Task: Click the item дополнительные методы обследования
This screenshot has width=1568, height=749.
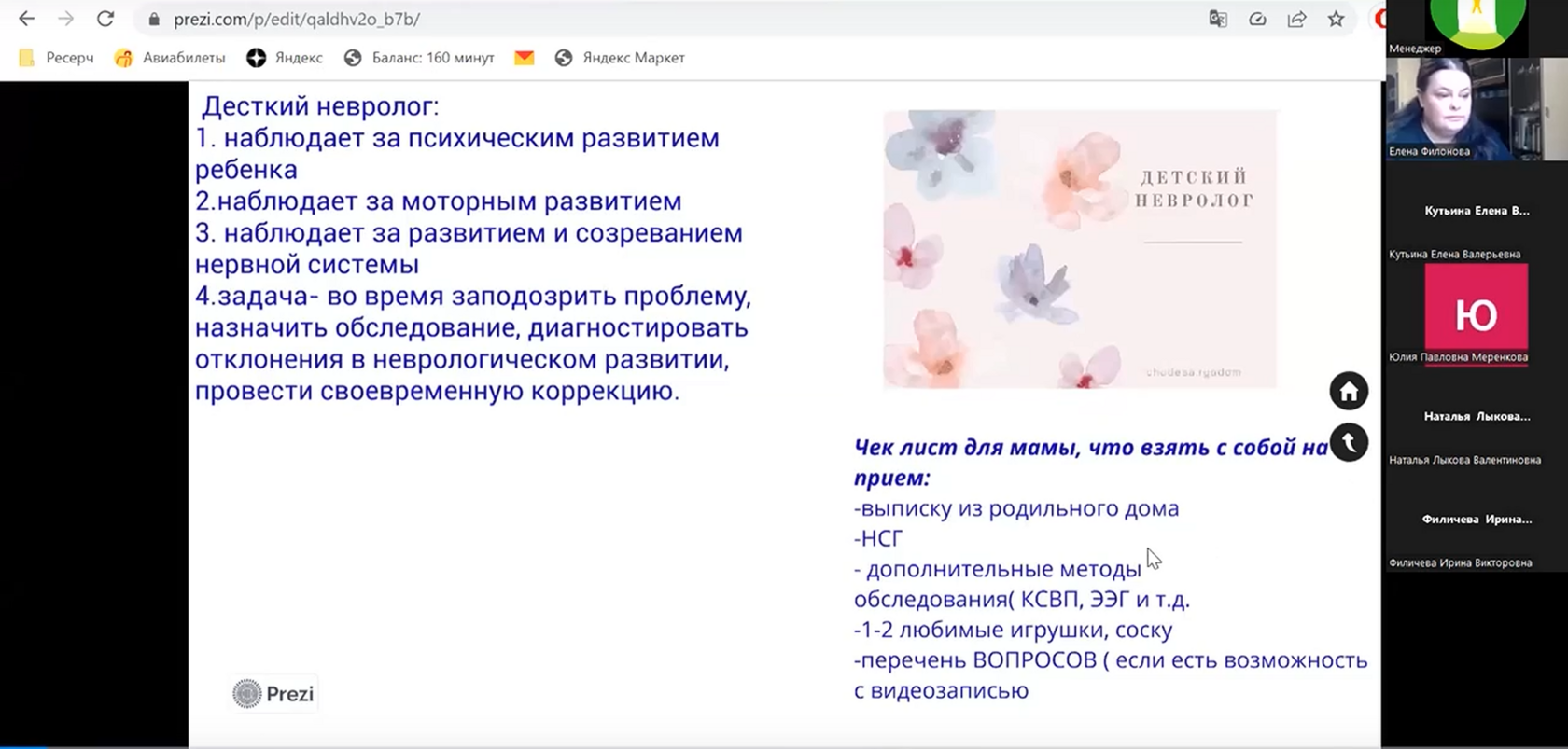Action: click(x=1022, y=584)
